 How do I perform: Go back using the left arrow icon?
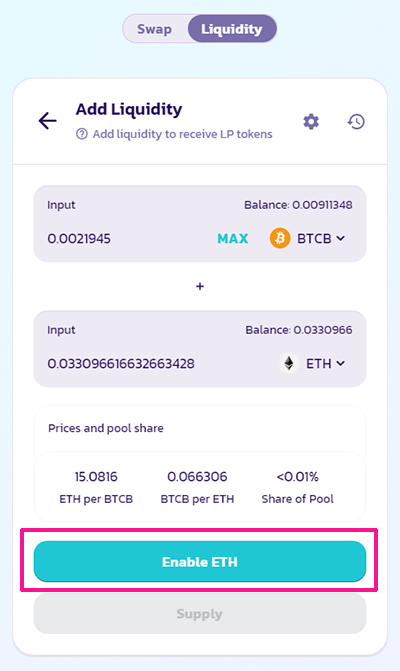[x=47, y=121]
